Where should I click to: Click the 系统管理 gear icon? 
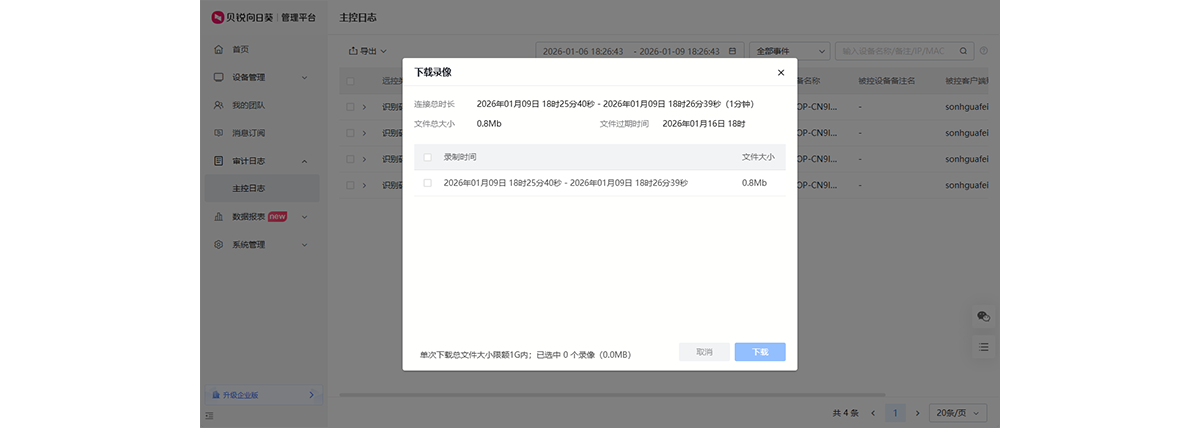tap(219, 244)
